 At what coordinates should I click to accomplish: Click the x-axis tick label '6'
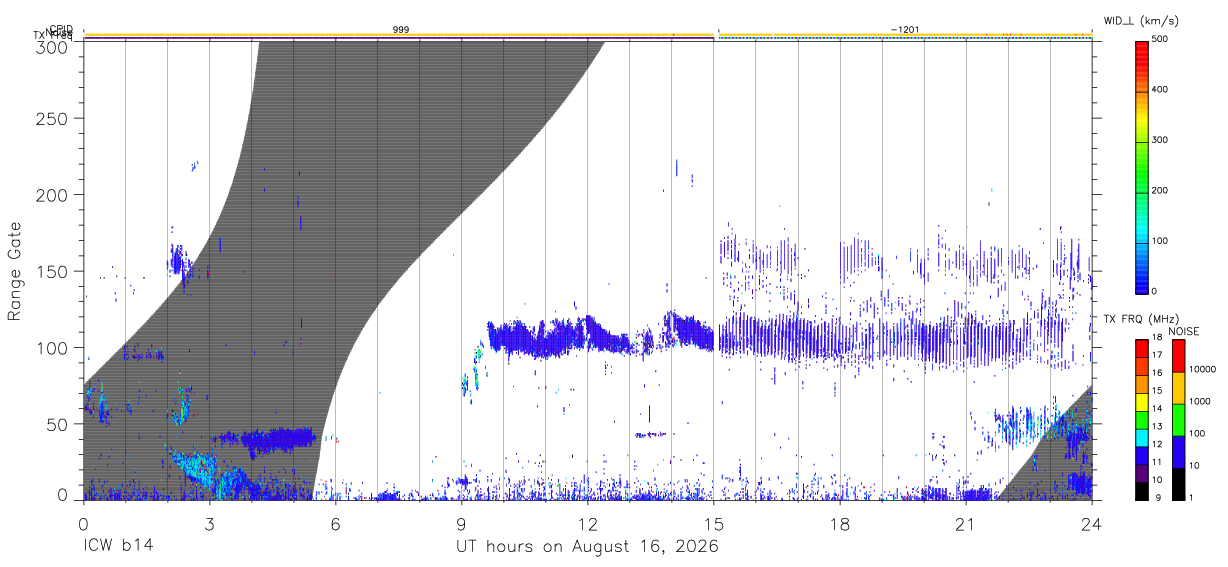[x=335, y=523]
